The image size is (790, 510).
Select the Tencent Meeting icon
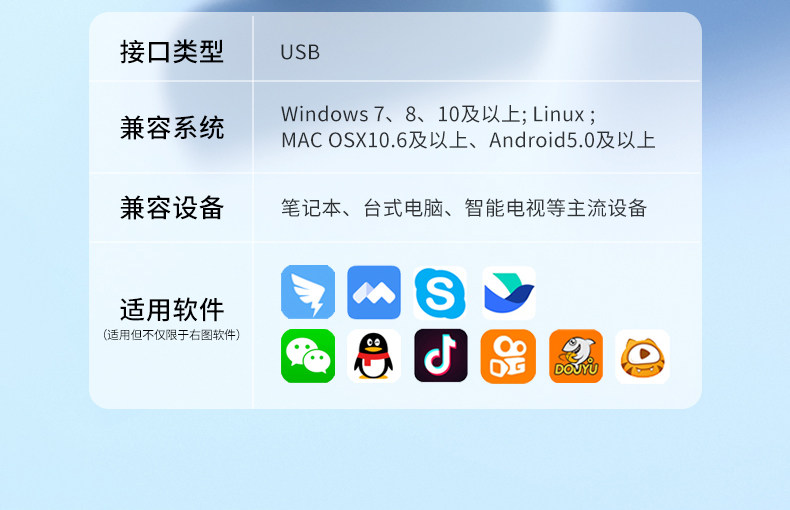374,292
